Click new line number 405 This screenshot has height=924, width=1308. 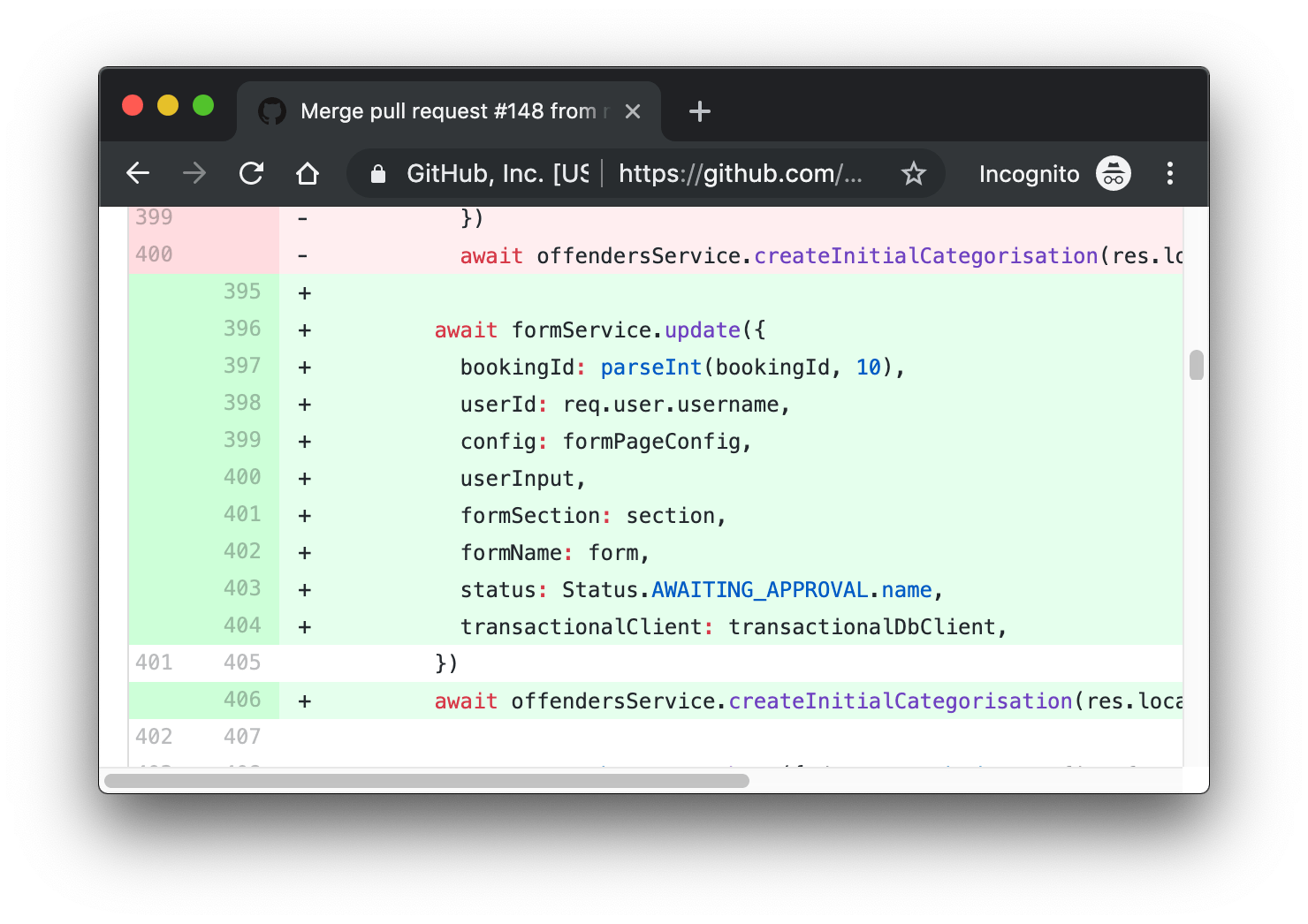tap(242, 663)
